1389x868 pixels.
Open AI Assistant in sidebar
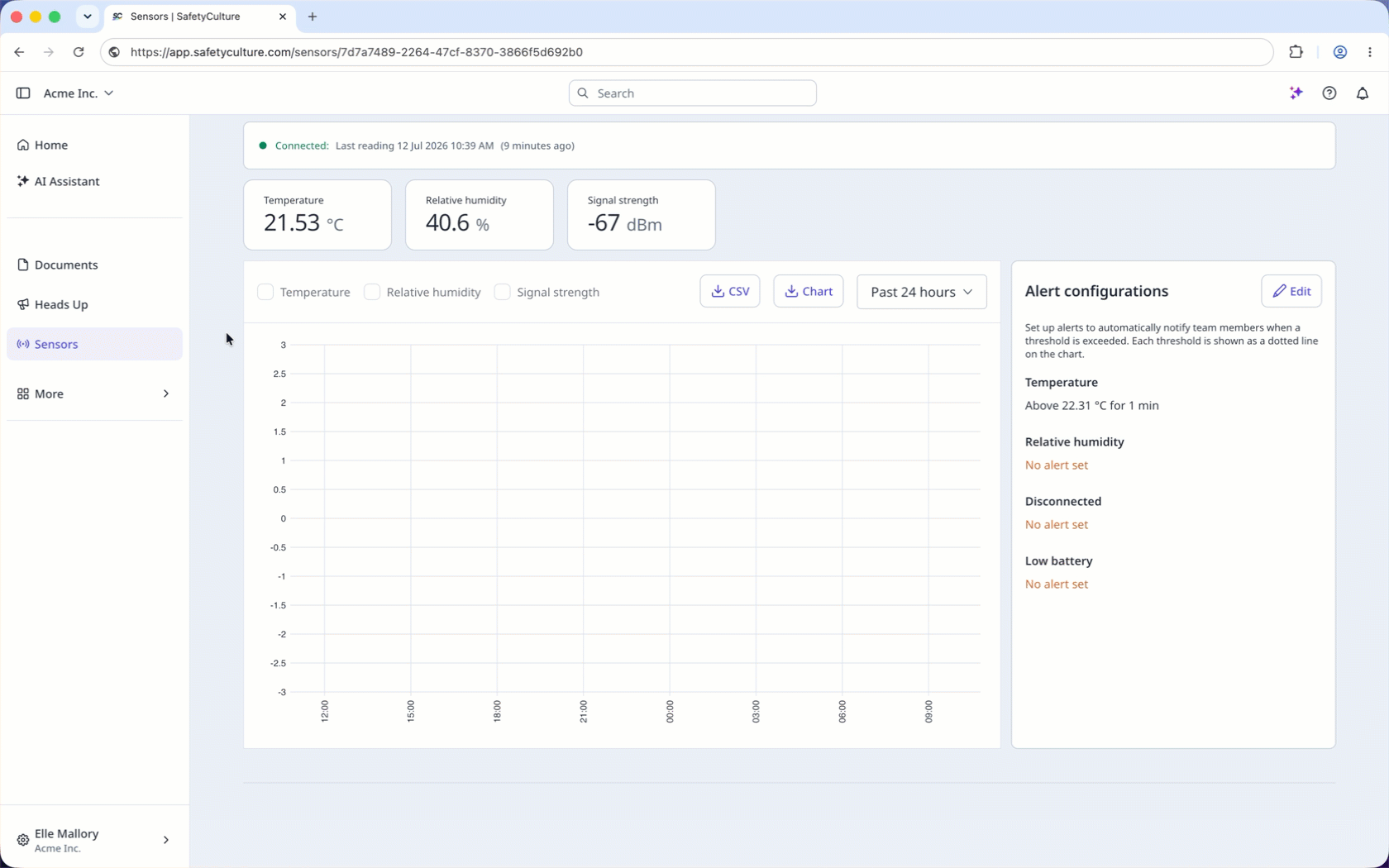[x=94, y=181]
